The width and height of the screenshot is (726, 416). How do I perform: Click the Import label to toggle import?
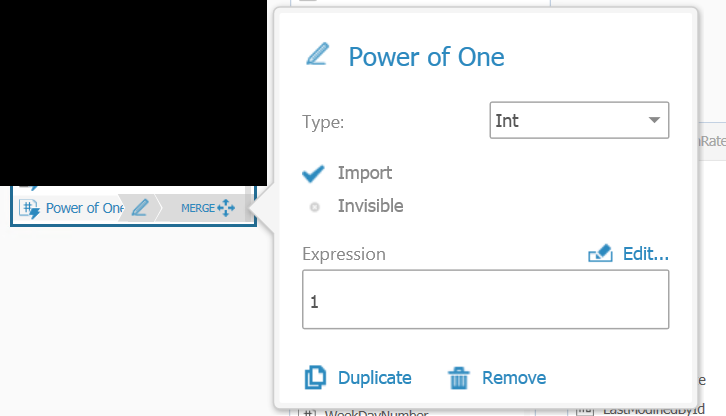(365, 173)
